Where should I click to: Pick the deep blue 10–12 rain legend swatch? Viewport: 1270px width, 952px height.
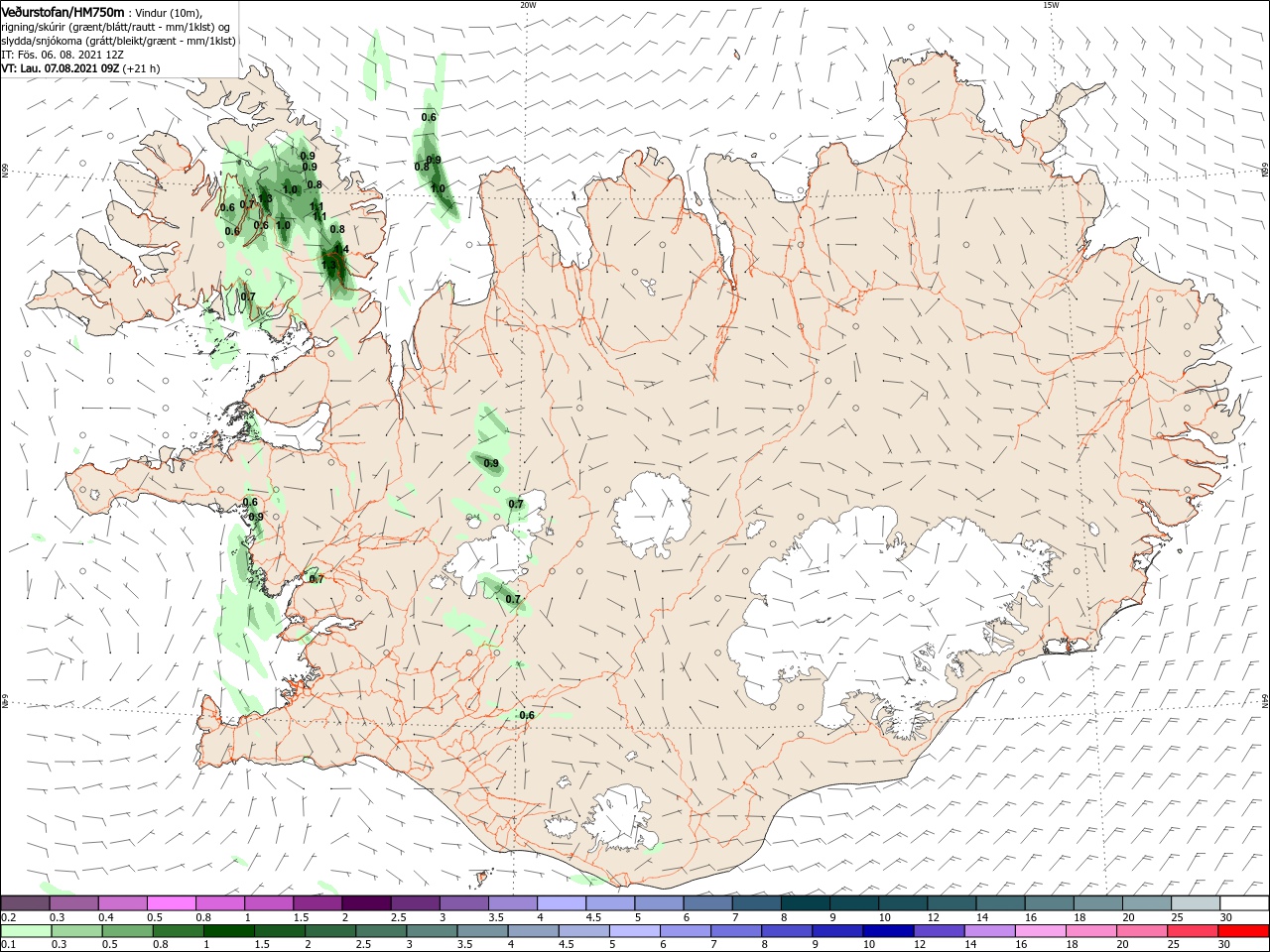click(886, 932)
